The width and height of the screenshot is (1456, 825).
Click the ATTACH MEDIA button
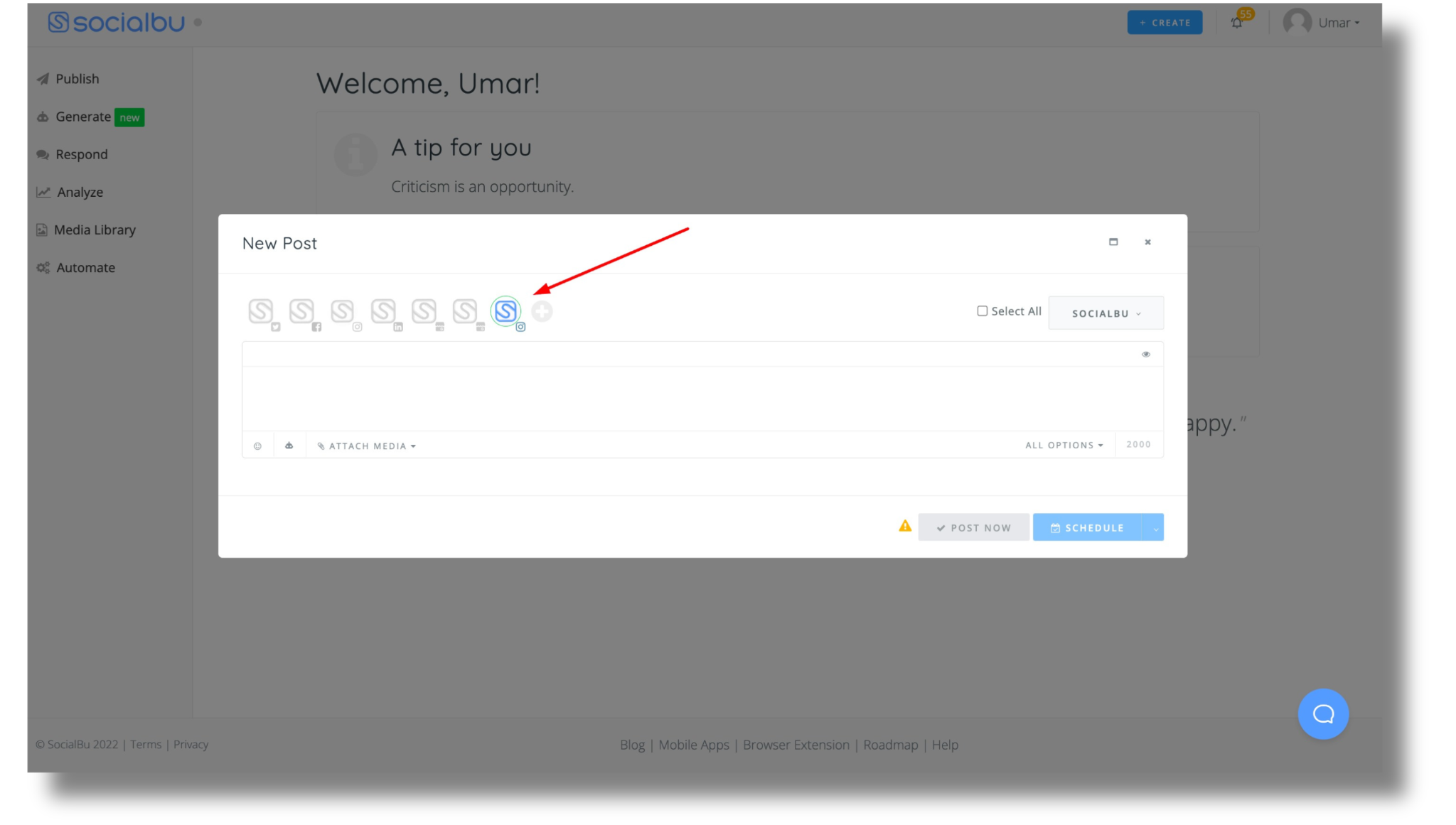366,445
